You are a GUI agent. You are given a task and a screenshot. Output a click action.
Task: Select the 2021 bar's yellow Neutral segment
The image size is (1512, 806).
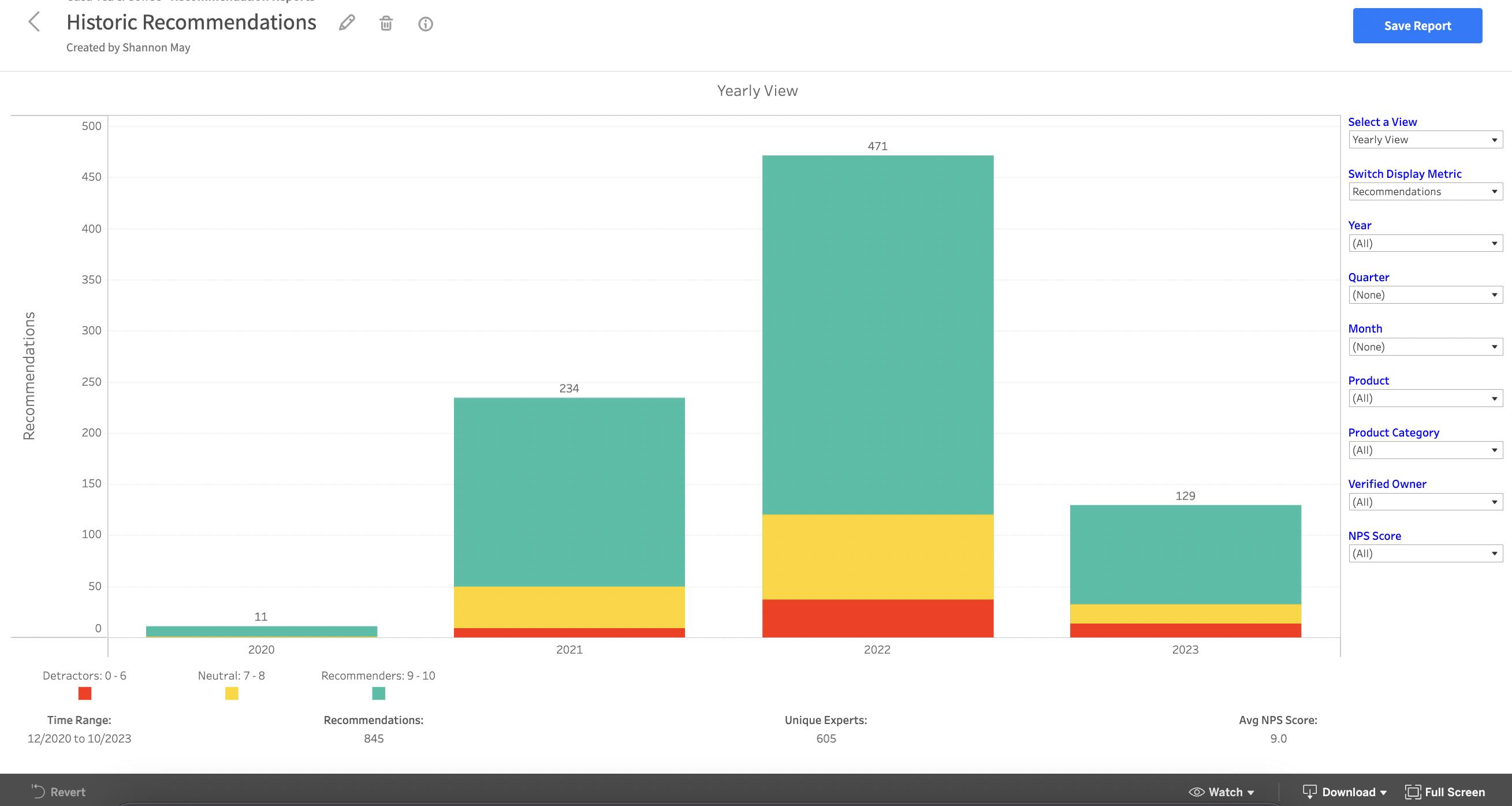(569, 607)
